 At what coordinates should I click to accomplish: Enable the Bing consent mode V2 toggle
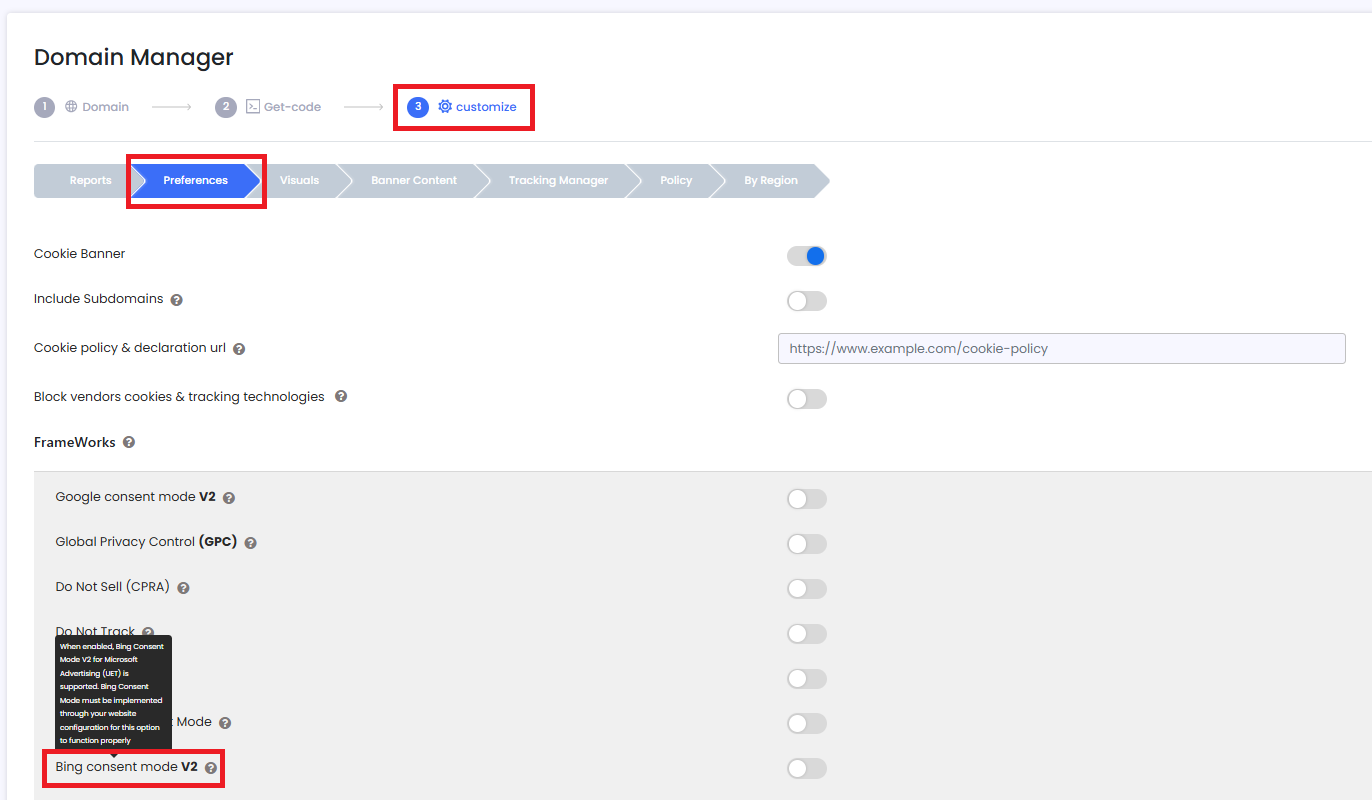807,768
